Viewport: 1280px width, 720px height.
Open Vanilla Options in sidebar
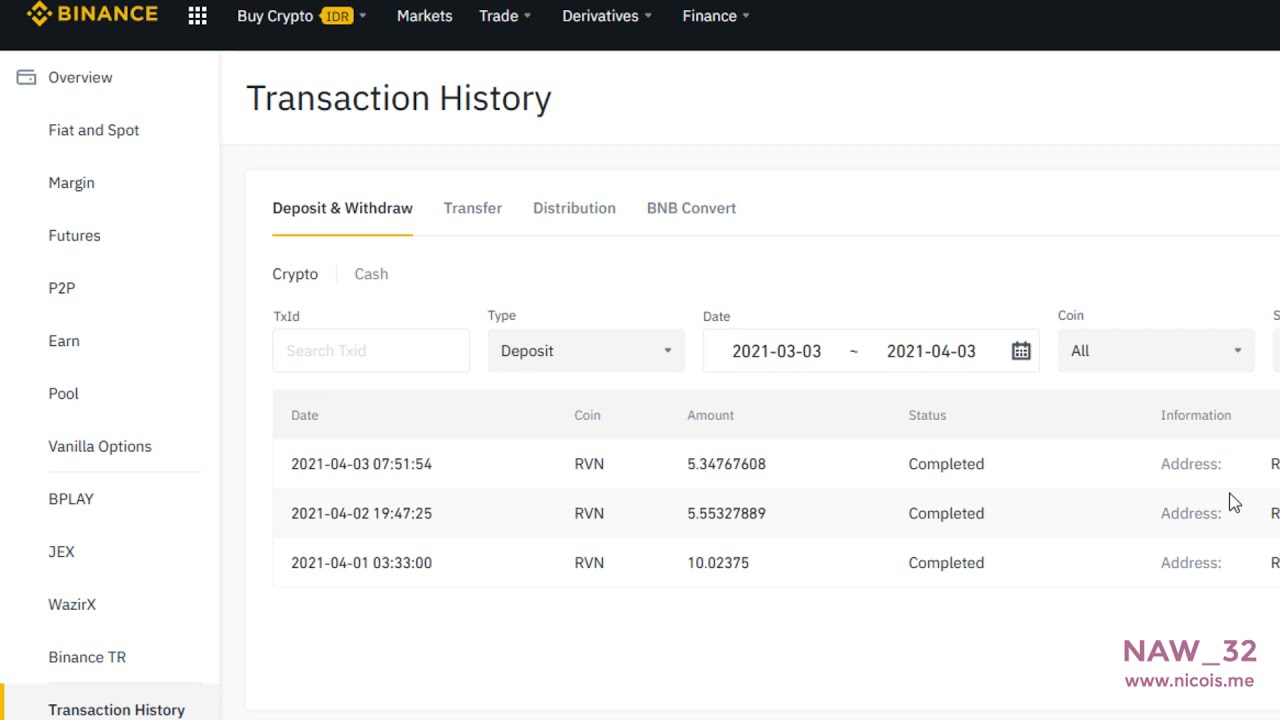100,447
